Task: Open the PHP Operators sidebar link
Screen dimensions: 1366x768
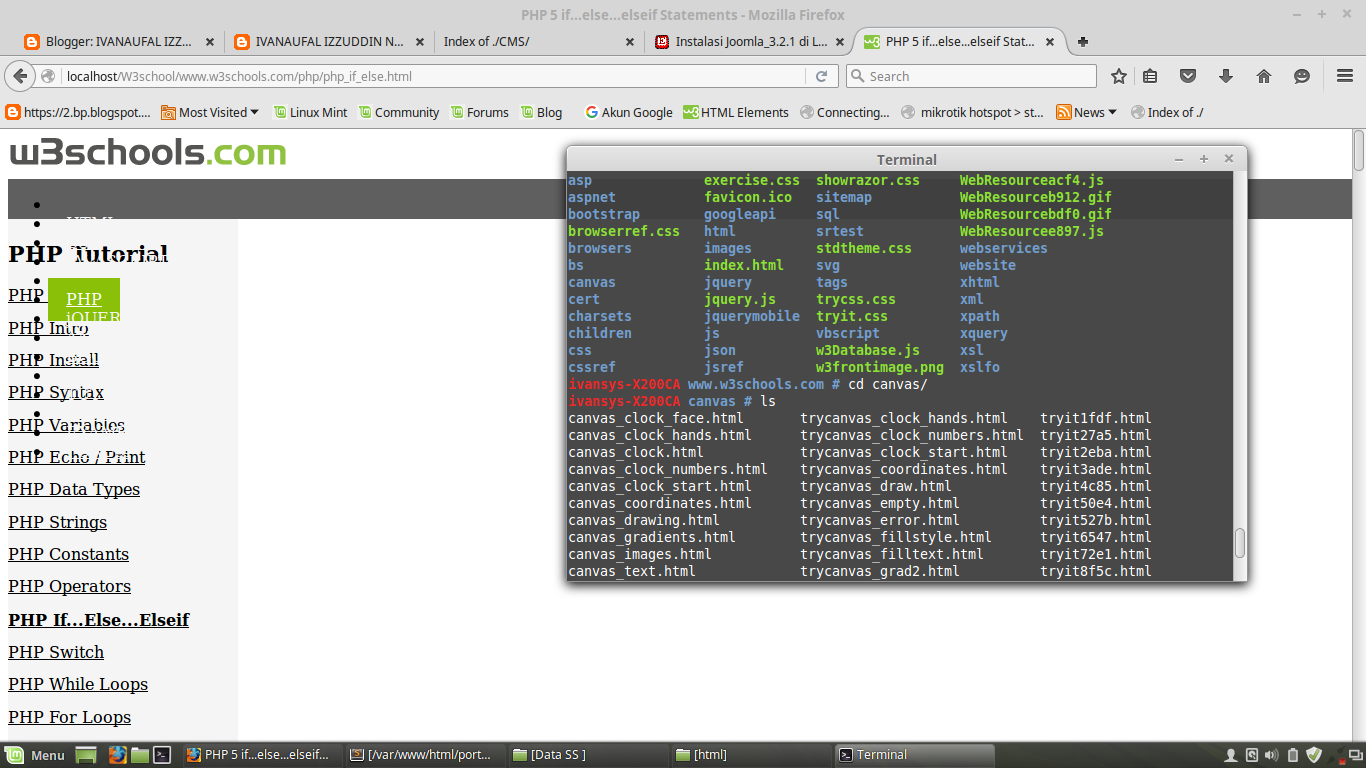Action: pyautogui.click(x=69, y=586)
